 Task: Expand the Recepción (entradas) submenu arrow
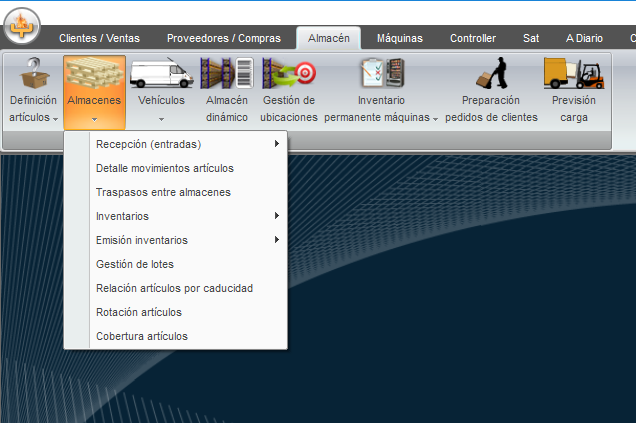pos(277,144)
